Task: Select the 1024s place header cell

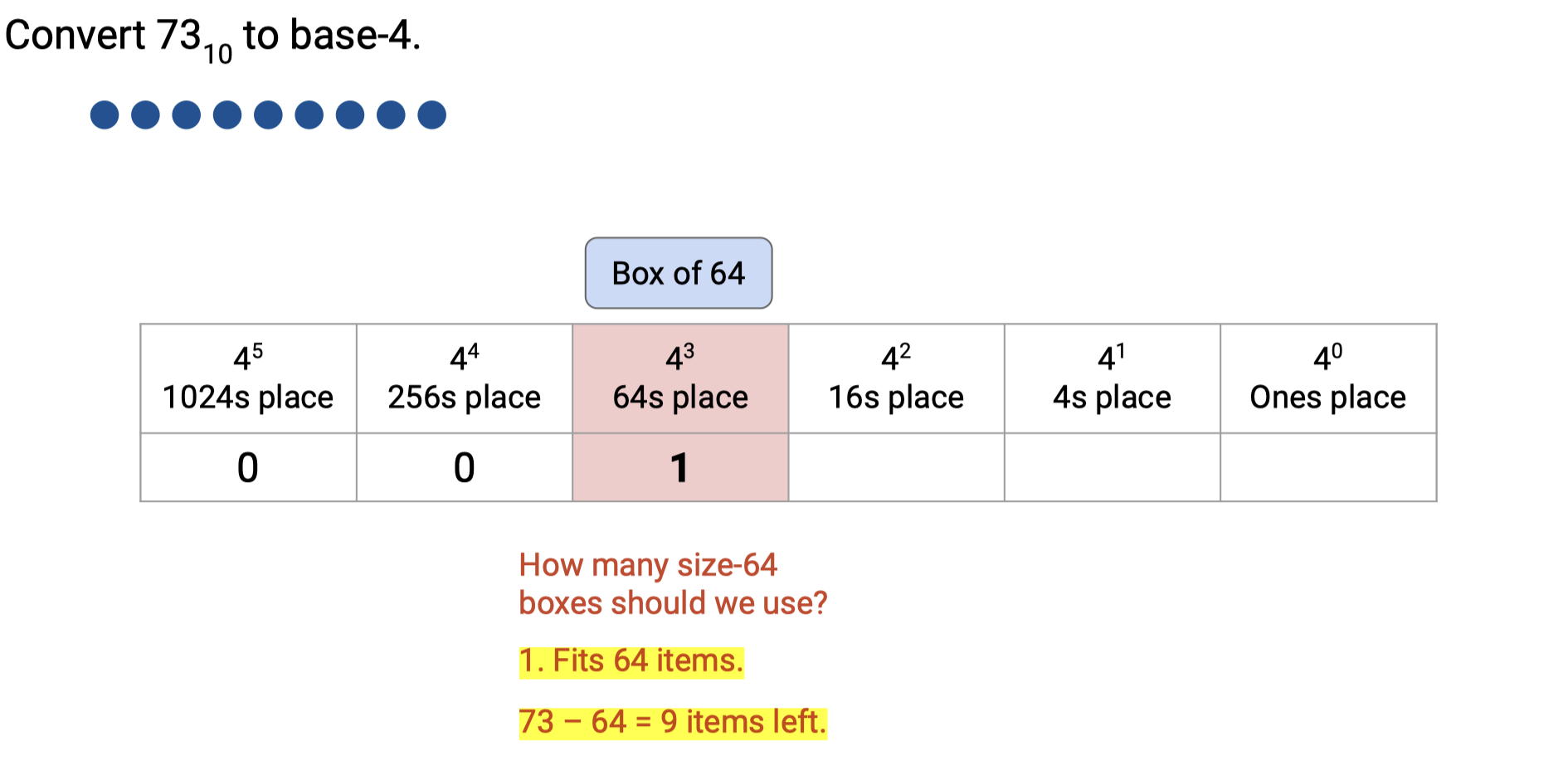Action: [248, 378]
